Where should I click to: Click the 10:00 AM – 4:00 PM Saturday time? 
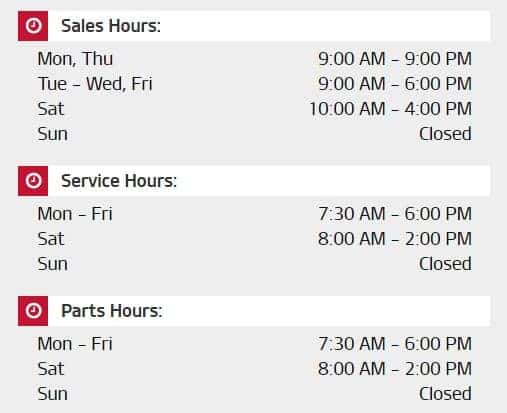391,109
